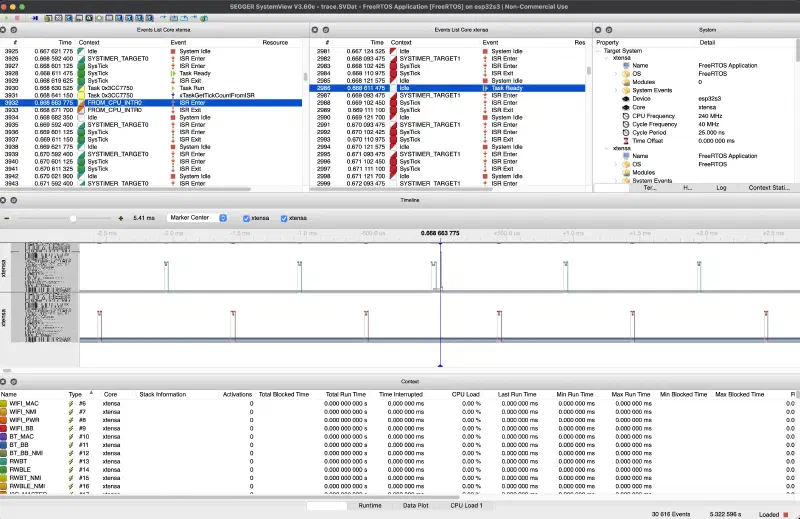Open the CPU Load 1 tab
This screenshot has height=519, width=800.
click(x=466, y=506)
